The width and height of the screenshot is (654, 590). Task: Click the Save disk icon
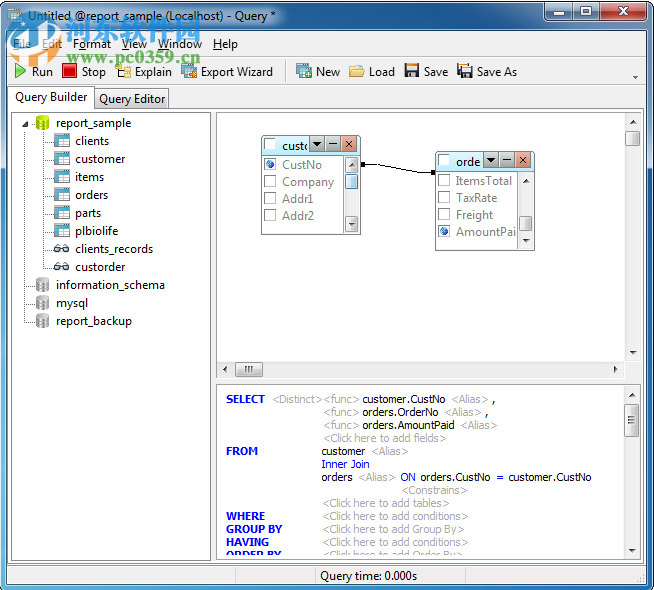click(413, 72)
